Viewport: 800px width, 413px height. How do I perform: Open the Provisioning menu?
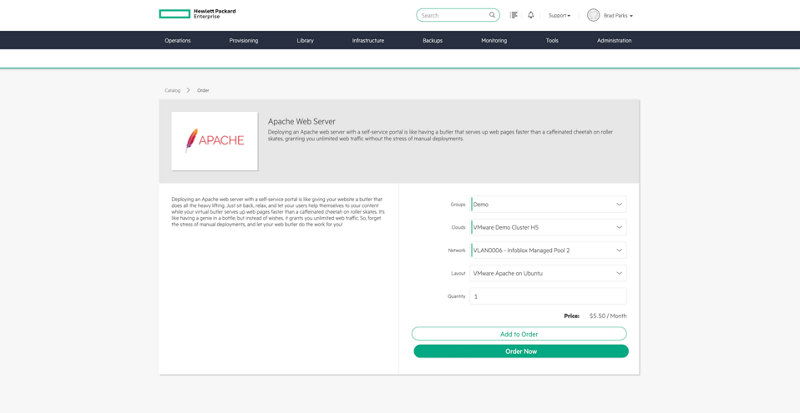[243, 40]
